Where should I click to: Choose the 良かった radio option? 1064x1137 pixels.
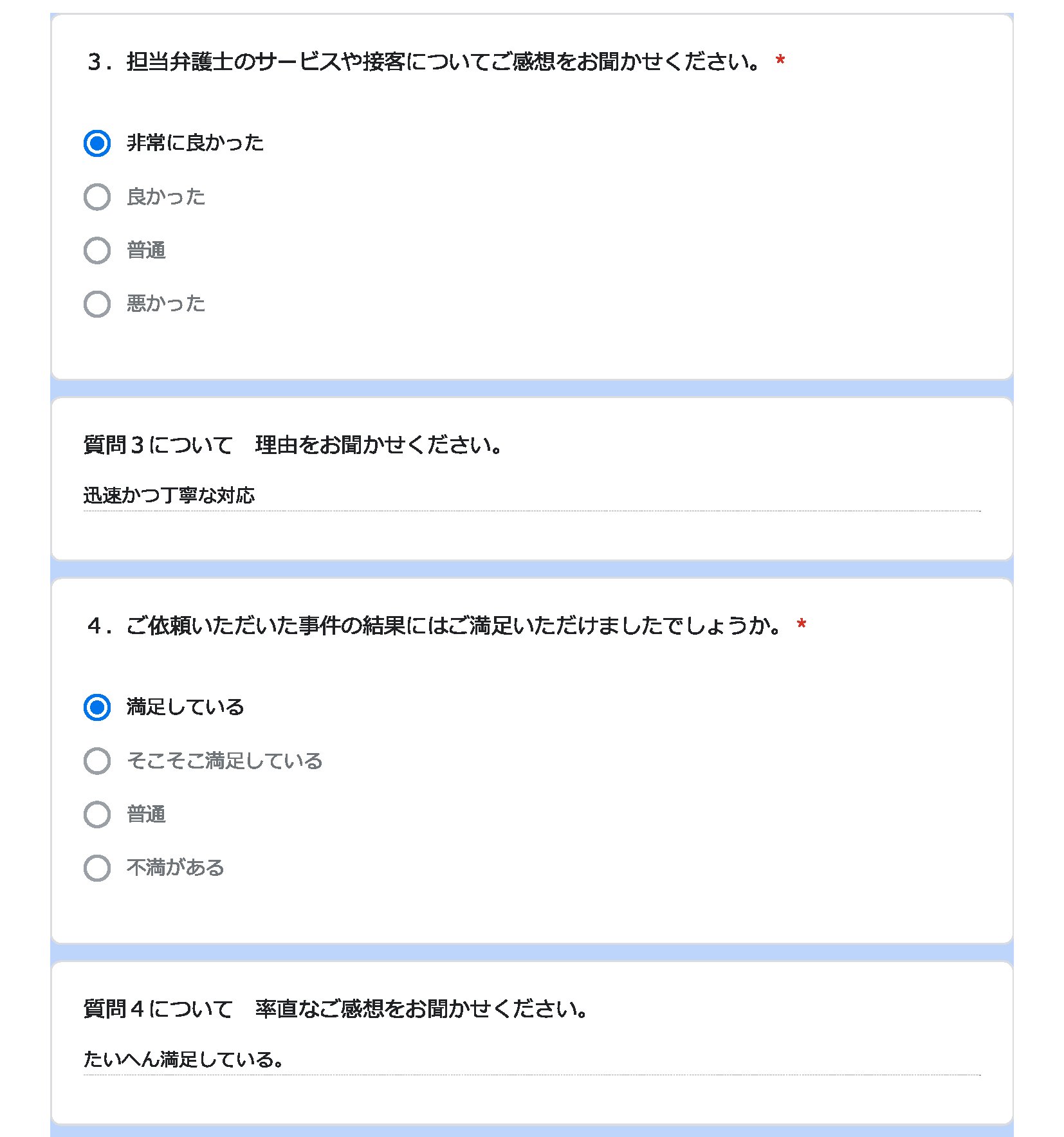tap(97, 197)
